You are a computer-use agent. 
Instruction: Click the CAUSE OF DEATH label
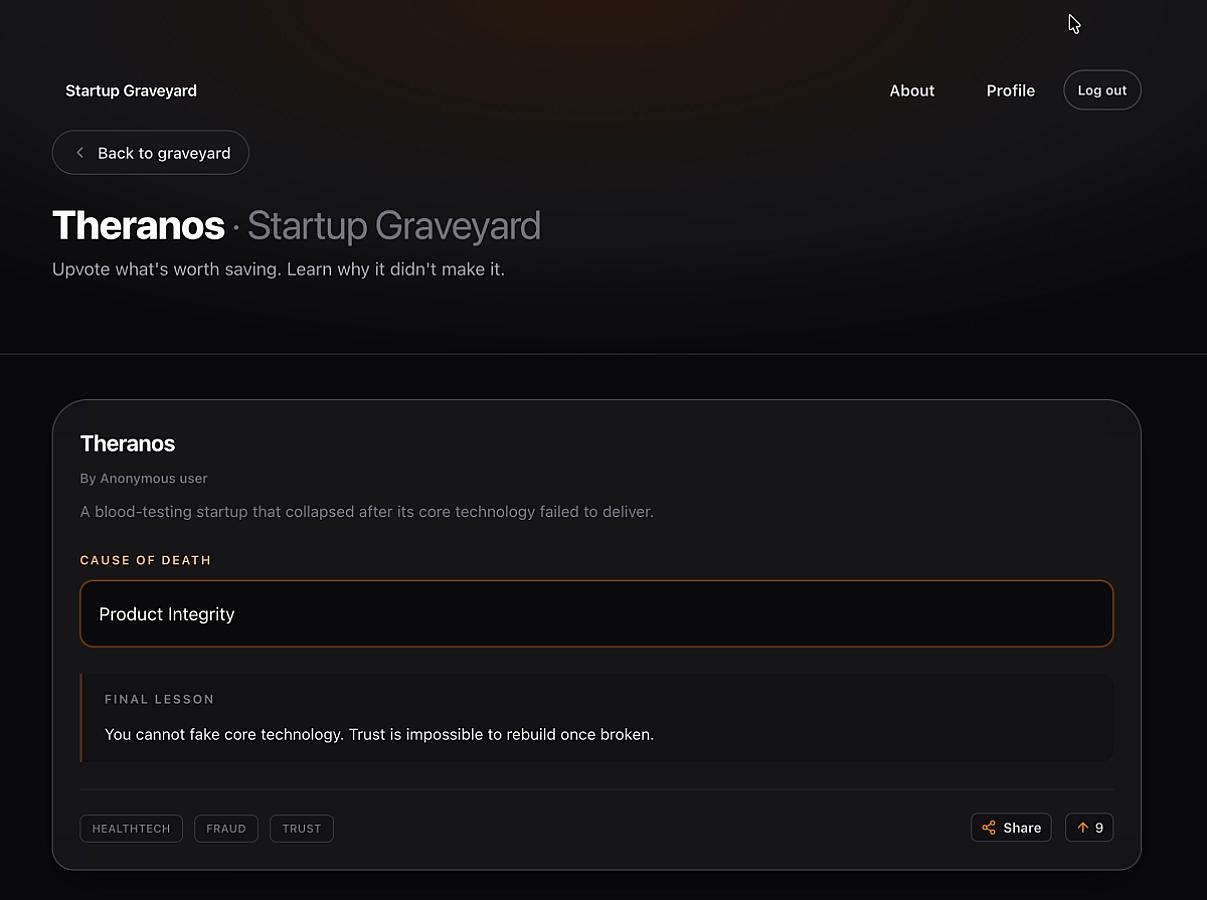[146, 560]
